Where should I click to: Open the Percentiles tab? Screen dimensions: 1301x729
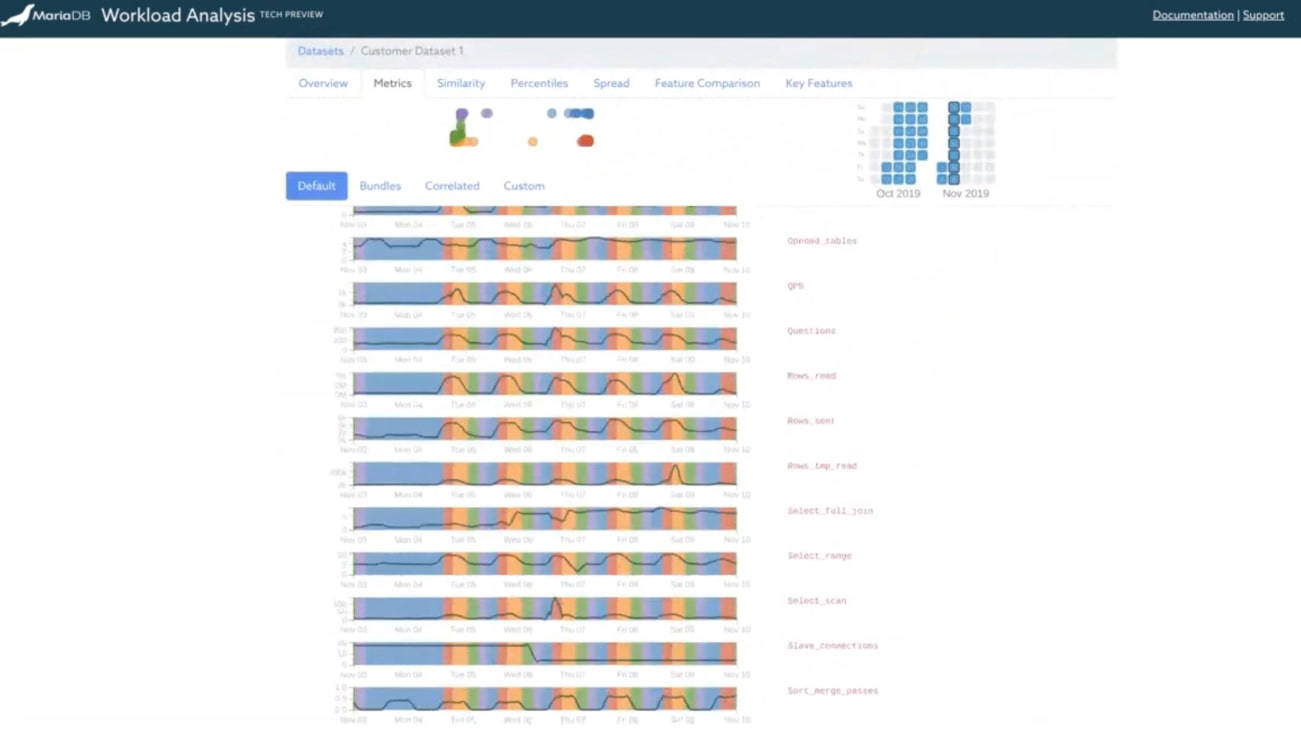539,83
